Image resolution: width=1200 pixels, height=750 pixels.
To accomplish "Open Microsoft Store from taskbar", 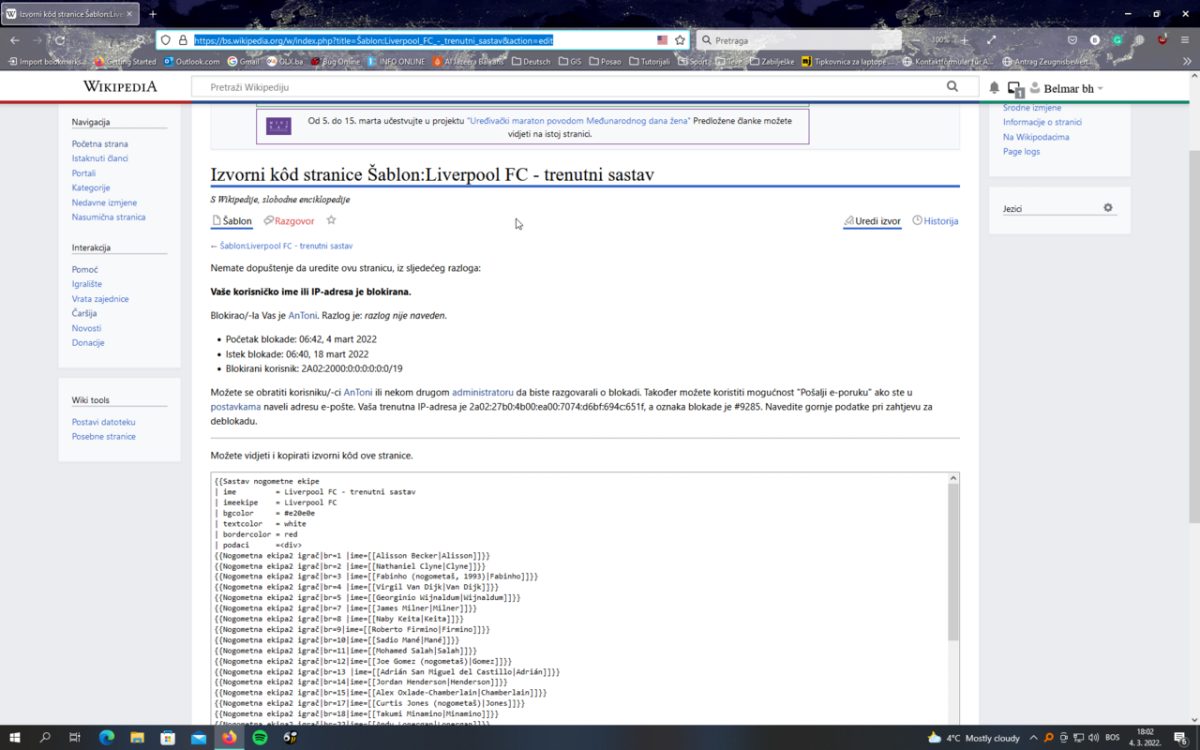I will click(x=168, y=738).
